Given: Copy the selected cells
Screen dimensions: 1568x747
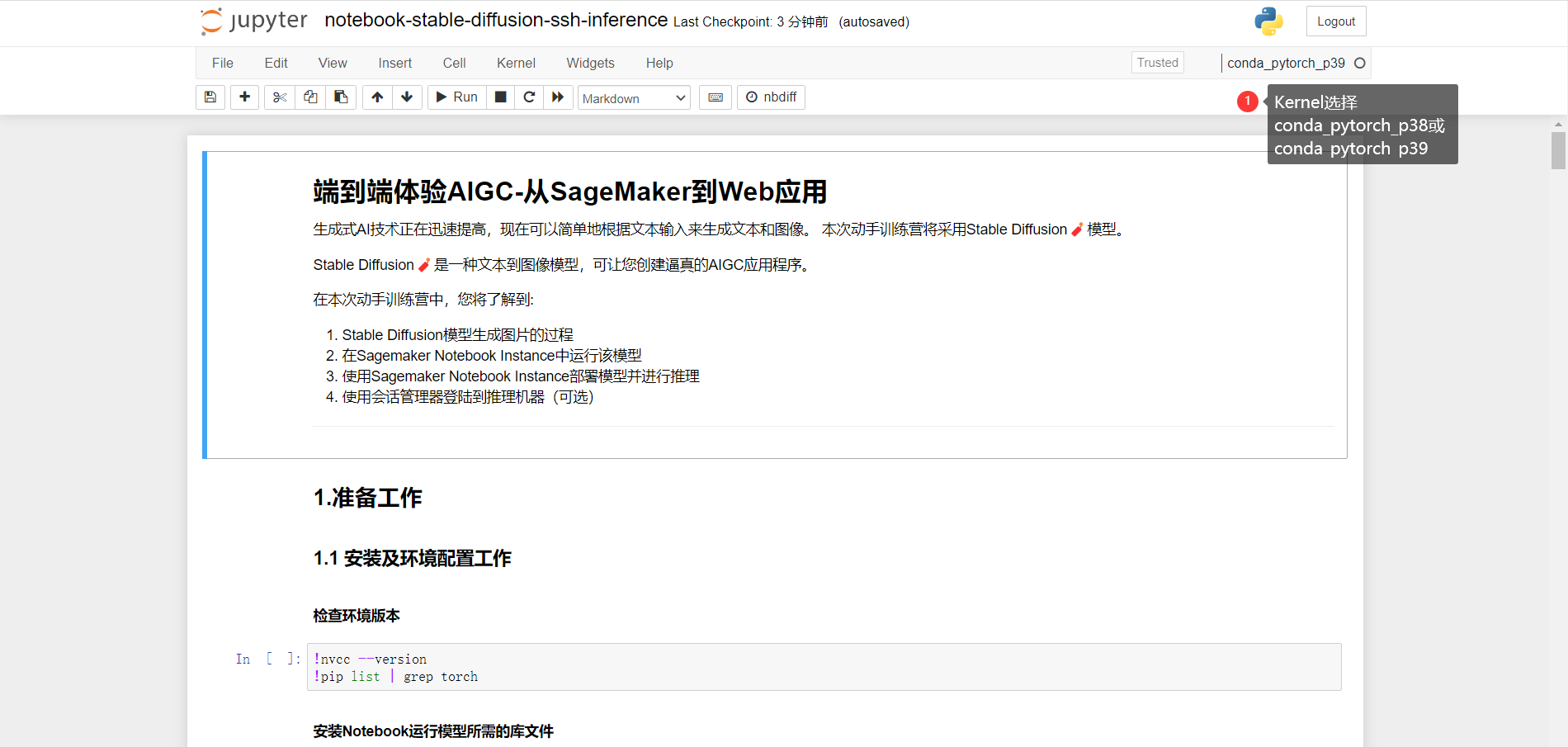Looking at the screenshot, I should (309, 97).
